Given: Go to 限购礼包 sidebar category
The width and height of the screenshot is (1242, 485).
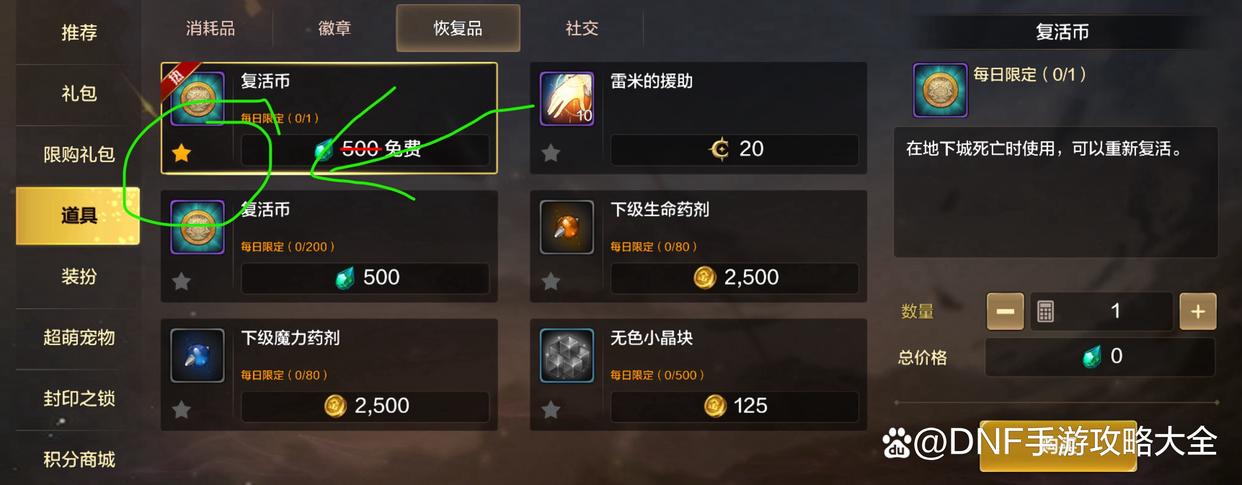Looking at the screenshot, I should click(x=79, y=155).
